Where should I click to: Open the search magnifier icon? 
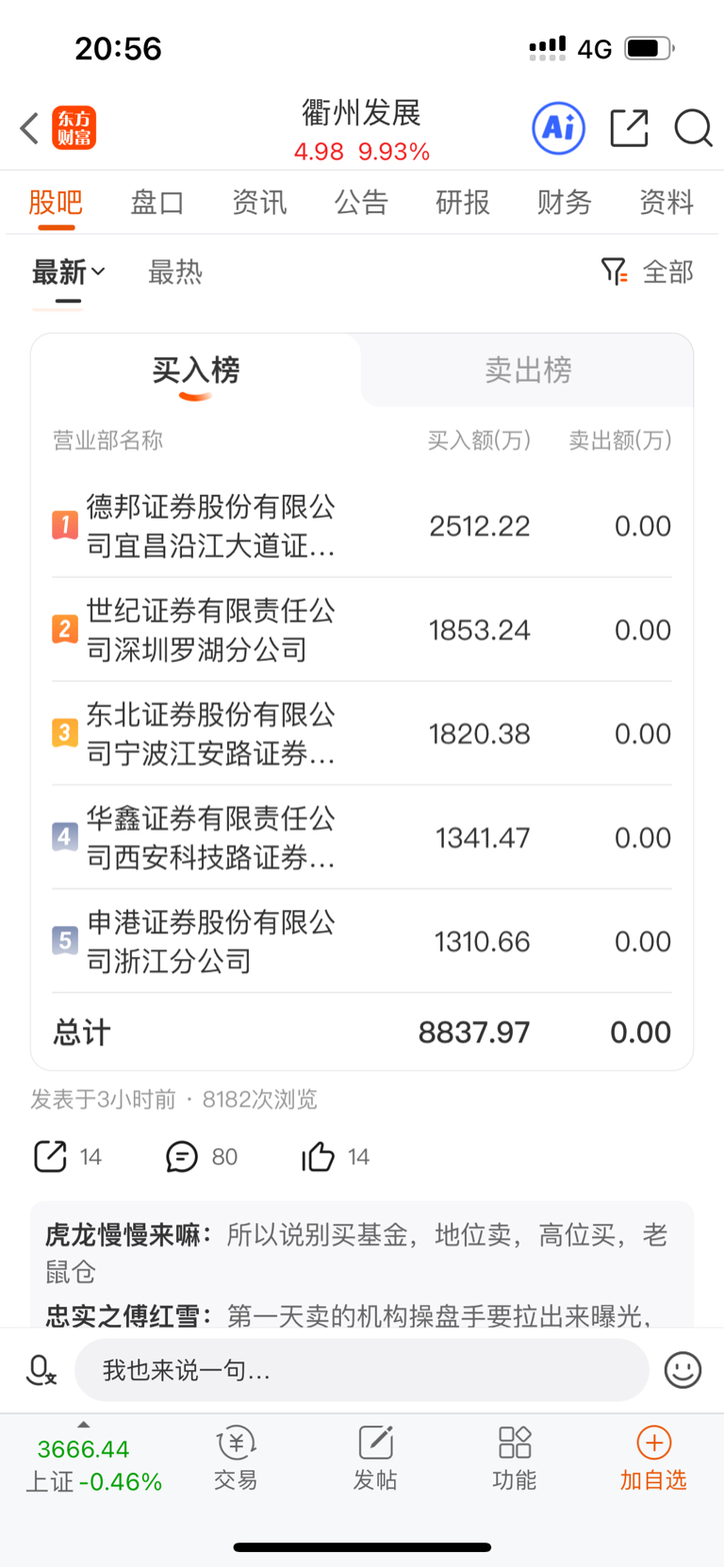point(693,128)
